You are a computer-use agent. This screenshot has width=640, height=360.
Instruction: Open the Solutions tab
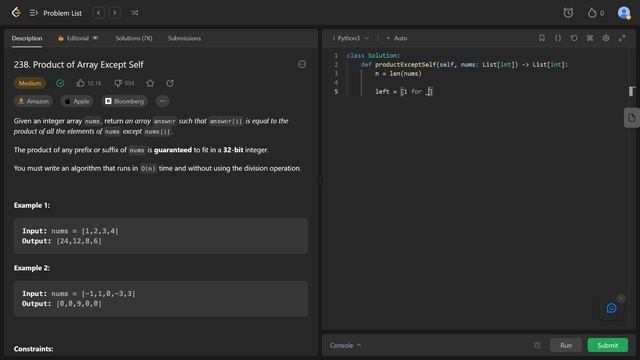pos(133,38)
